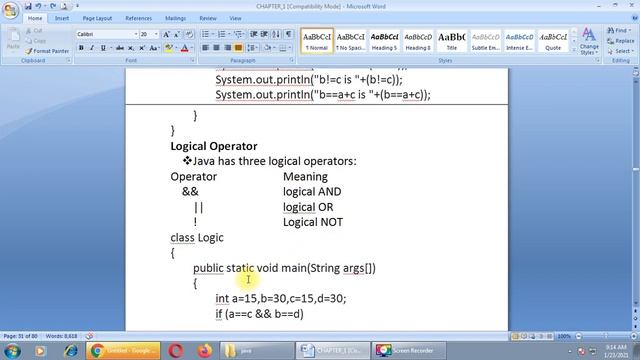
Task: Toggle italic formatting
Action: click(92, 48)
